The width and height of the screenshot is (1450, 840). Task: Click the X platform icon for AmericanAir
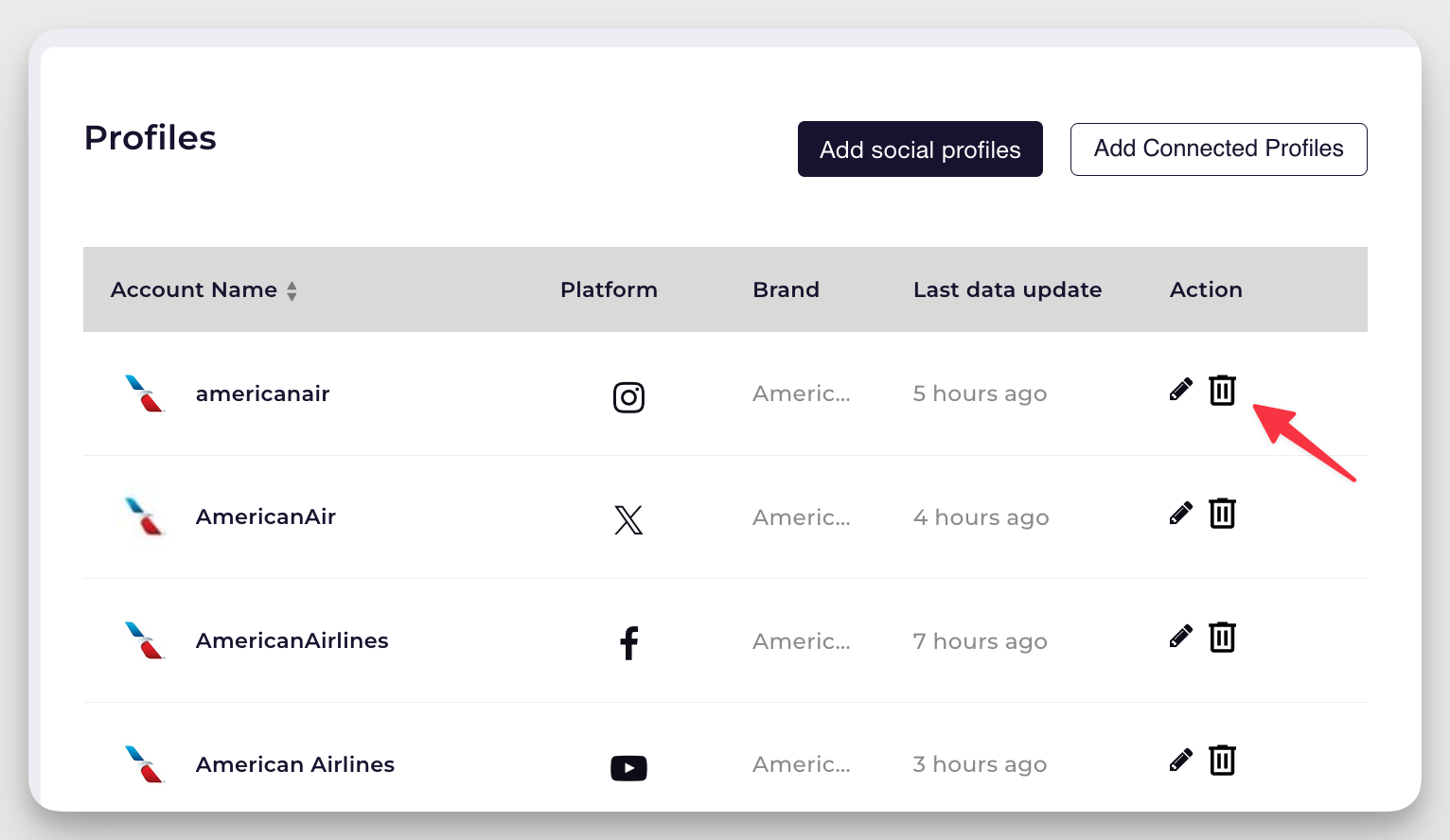[628, 519]
